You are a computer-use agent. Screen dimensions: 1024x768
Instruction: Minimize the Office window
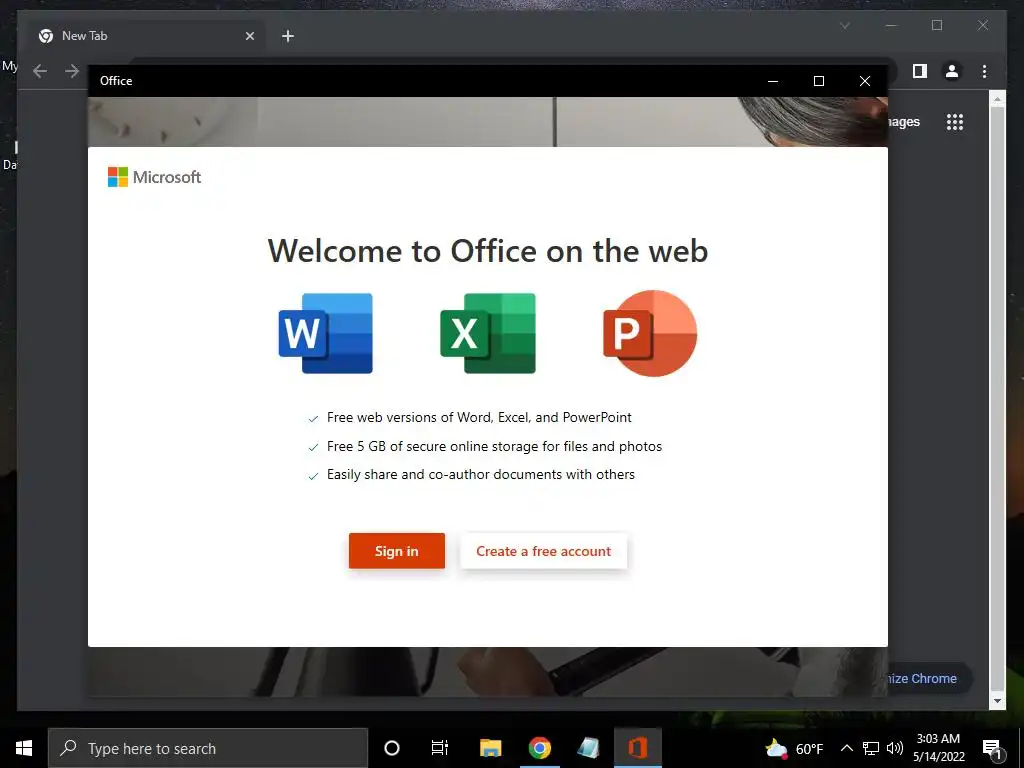click(773, 81)
